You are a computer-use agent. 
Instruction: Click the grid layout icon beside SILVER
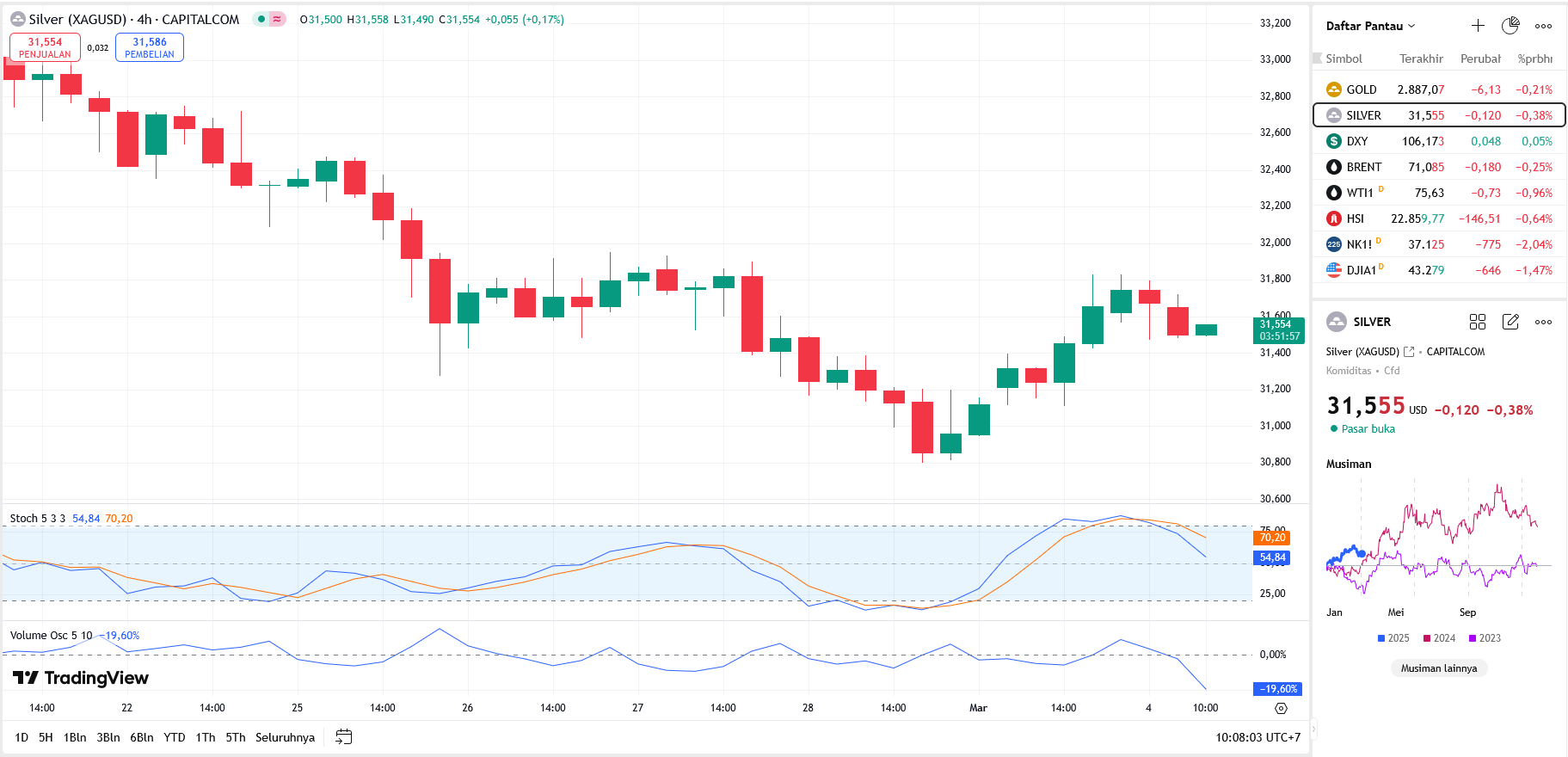1478,322
